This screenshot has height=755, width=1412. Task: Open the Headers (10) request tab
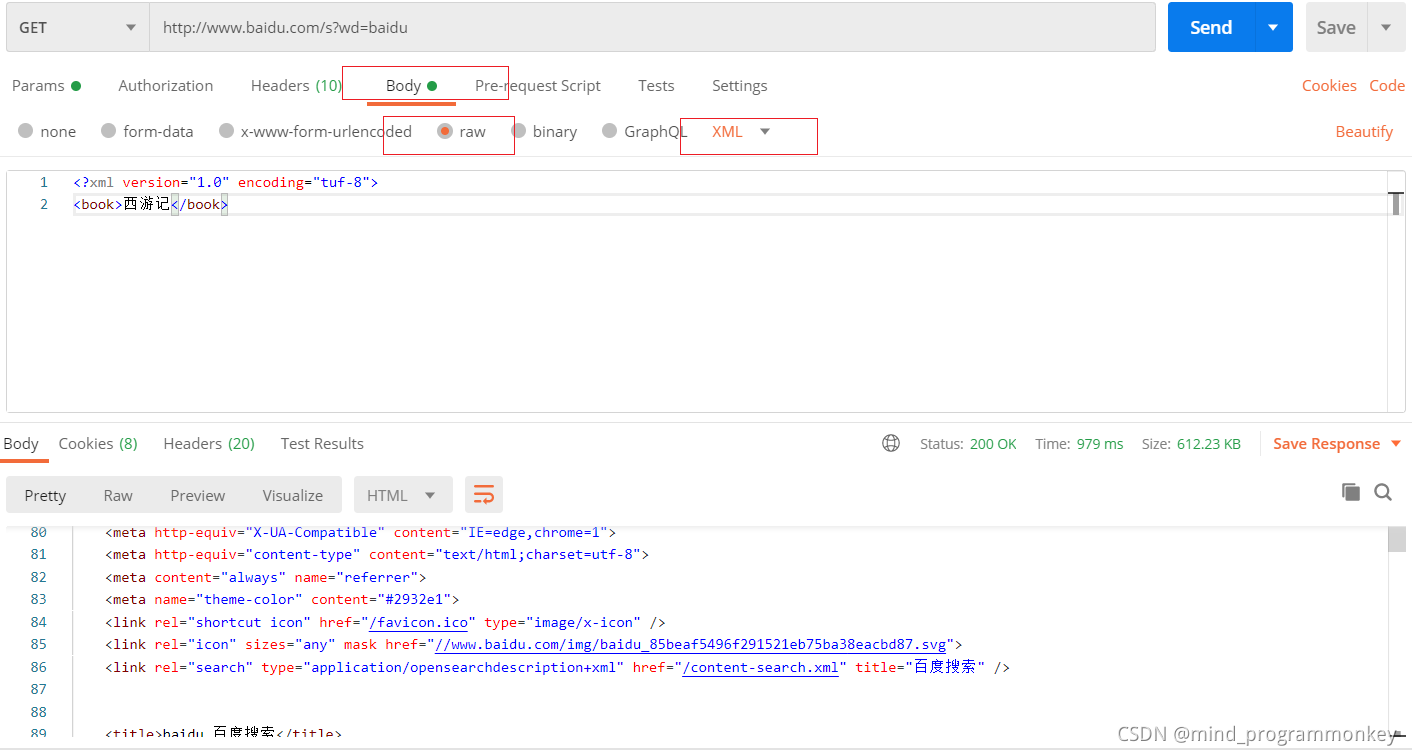click(x=296, y=85)
